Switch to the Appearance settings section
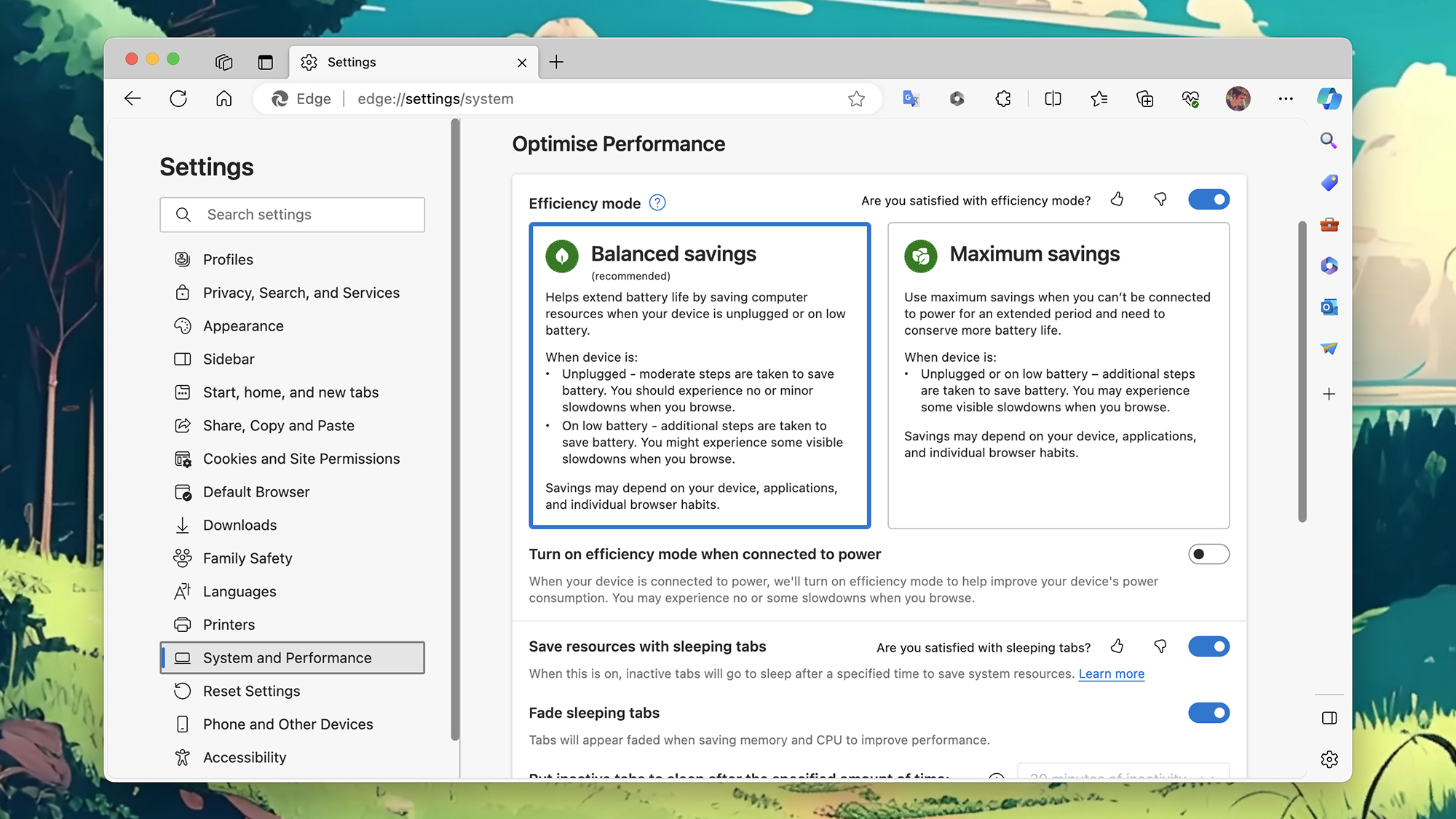 pos(244,325)
